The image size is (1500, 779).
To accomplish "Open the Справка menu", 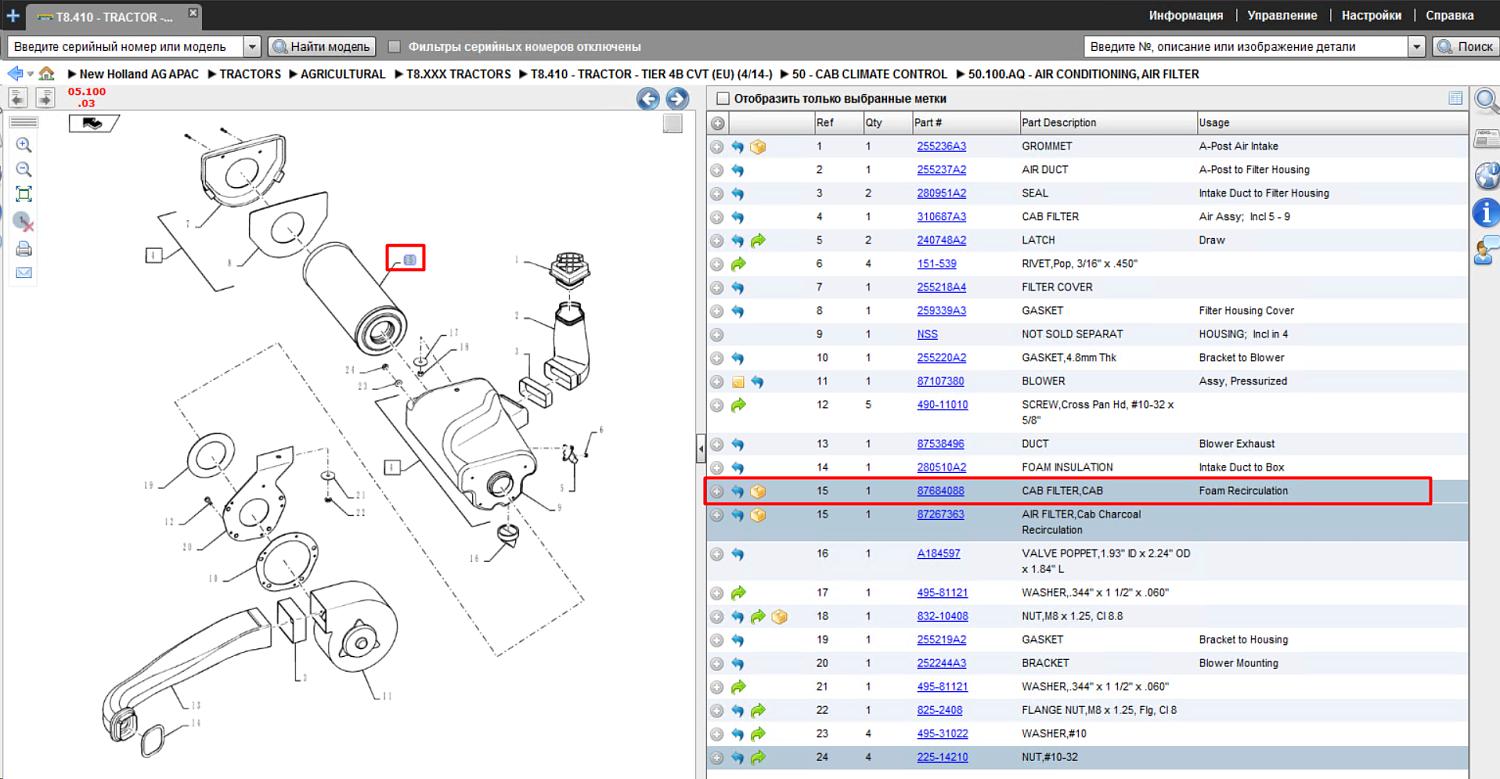I will (1449, 16).
